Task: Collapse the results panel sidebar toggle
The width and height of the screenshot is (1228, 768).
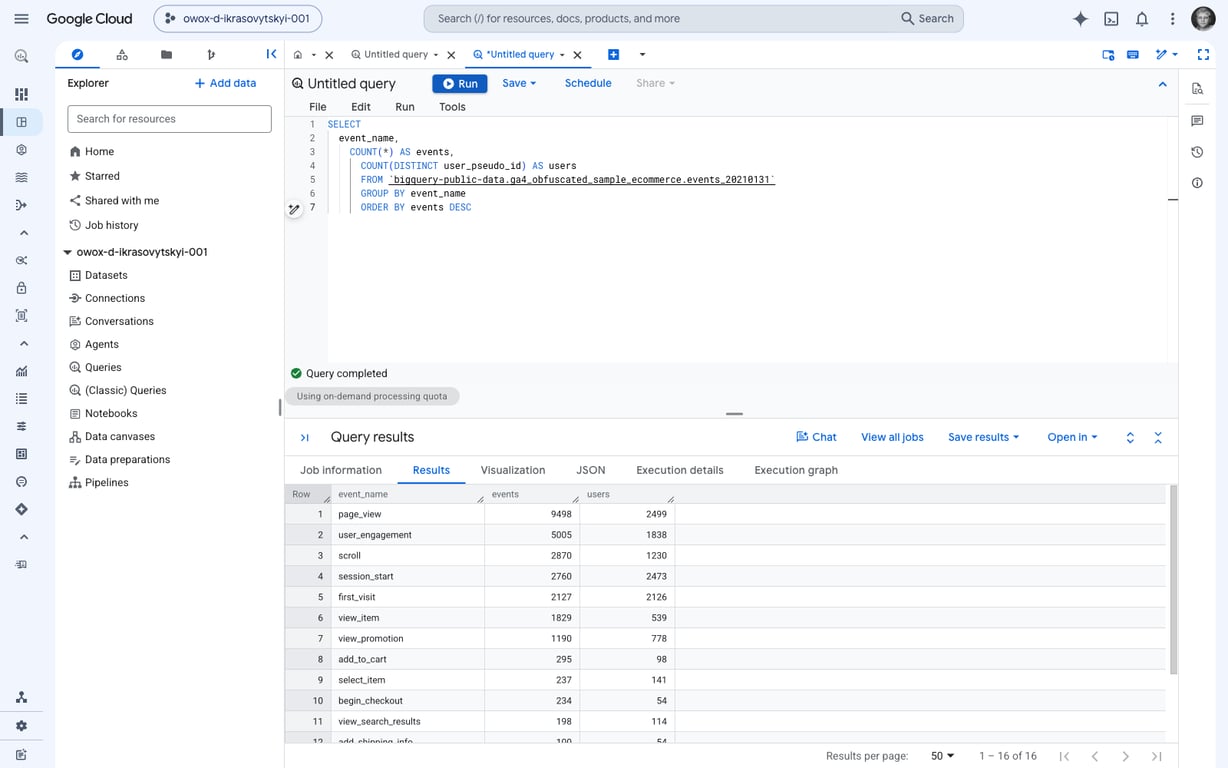Action: (x=305, y=438)
